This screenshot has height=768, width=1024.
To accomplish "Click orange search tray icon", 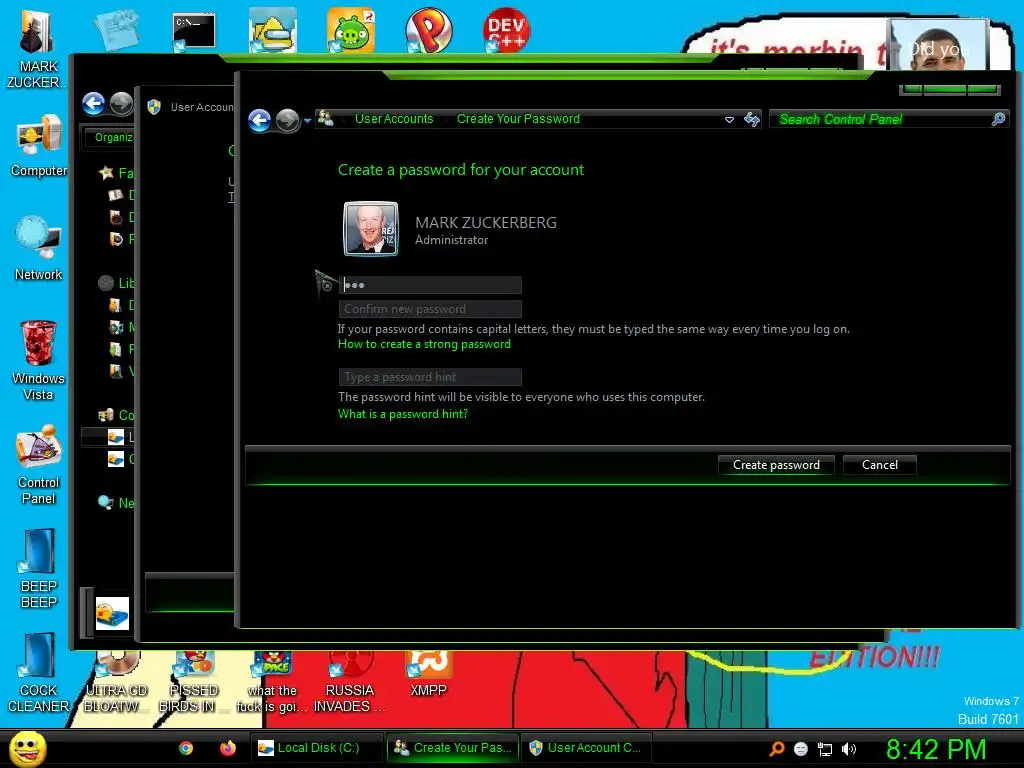I will pos(776,748).
